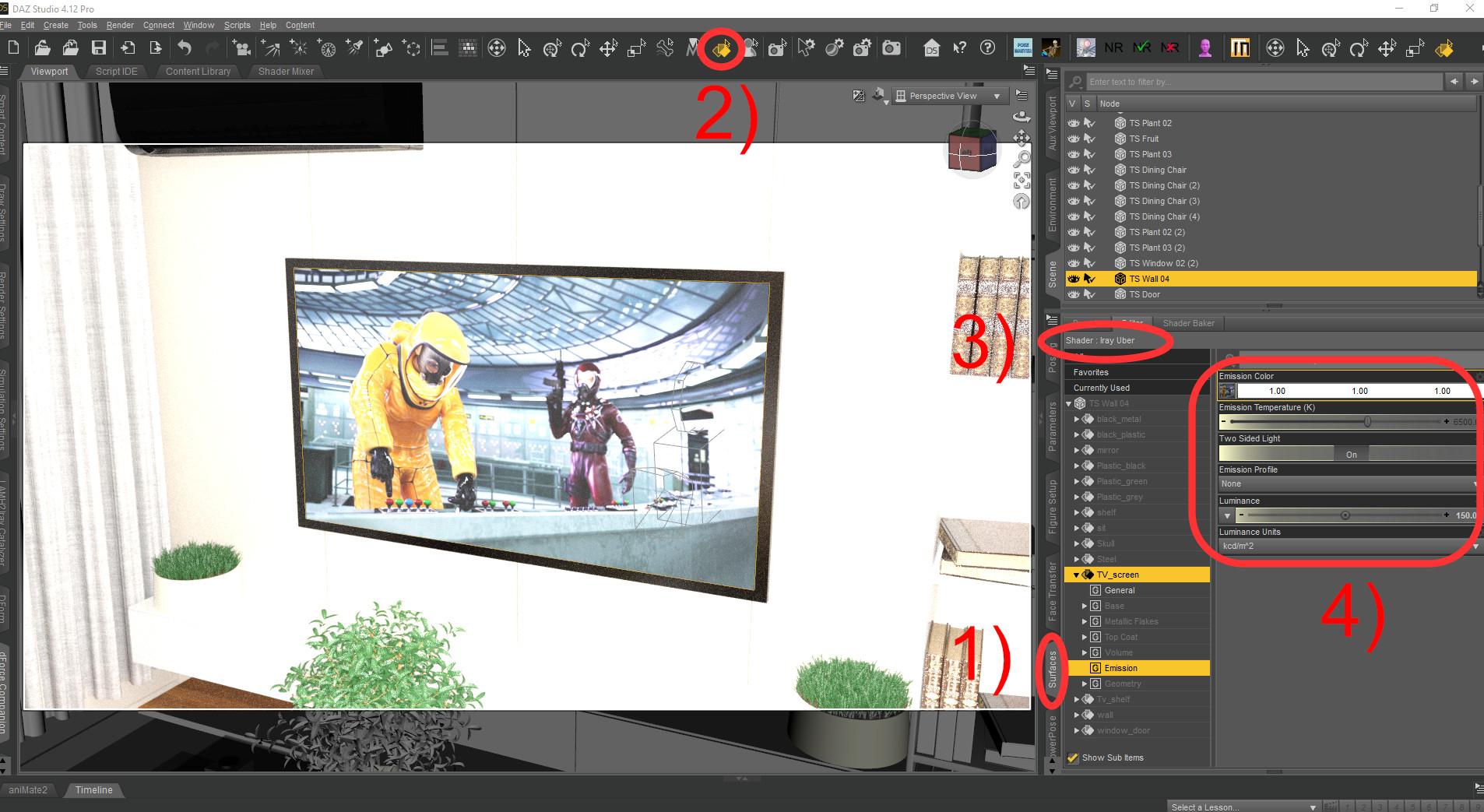
Task: Click the filter previous left arrow button
Action: point(1454,81)
